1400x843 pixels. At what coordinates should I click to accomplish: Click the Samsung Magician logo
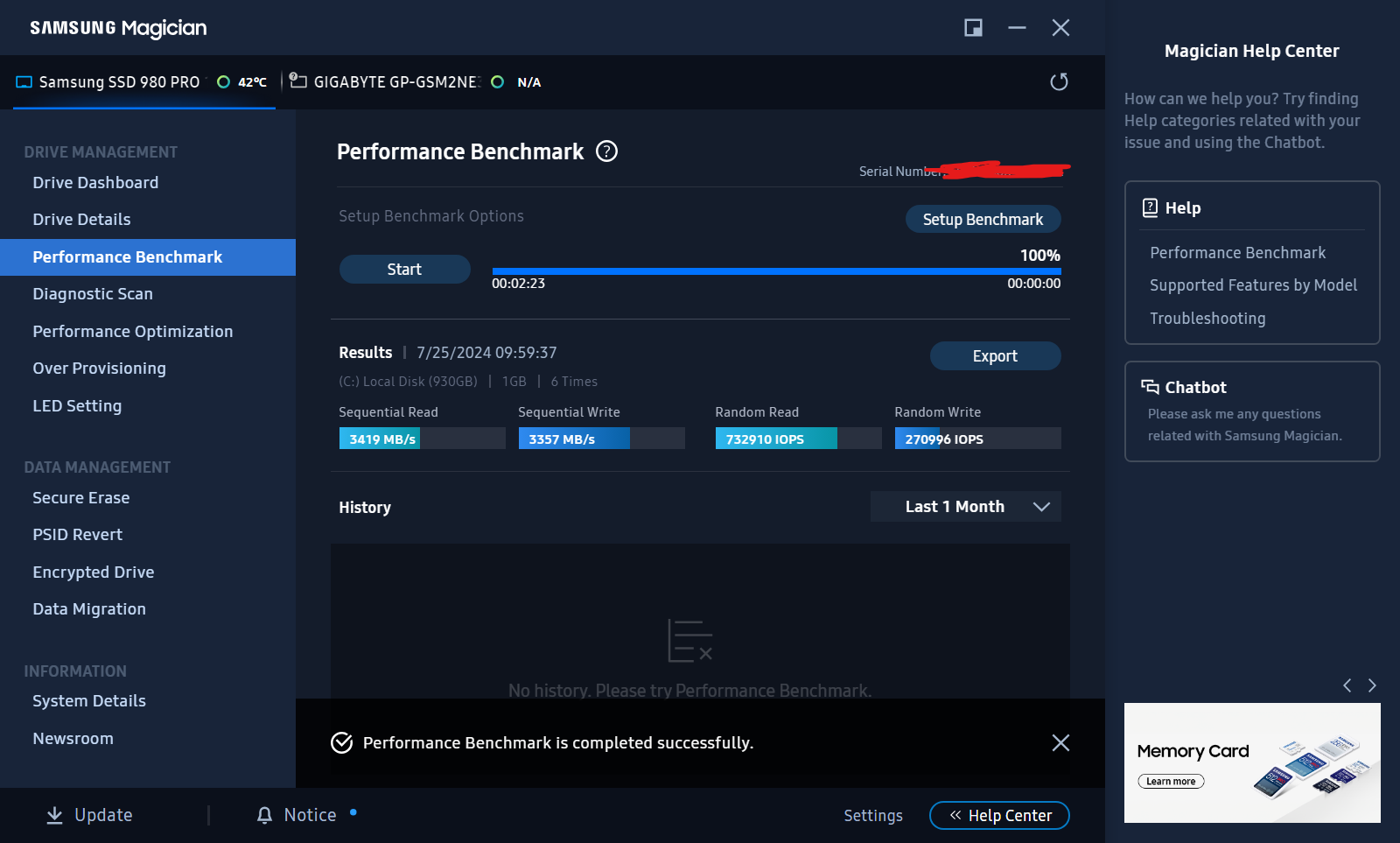coord(118,28)
